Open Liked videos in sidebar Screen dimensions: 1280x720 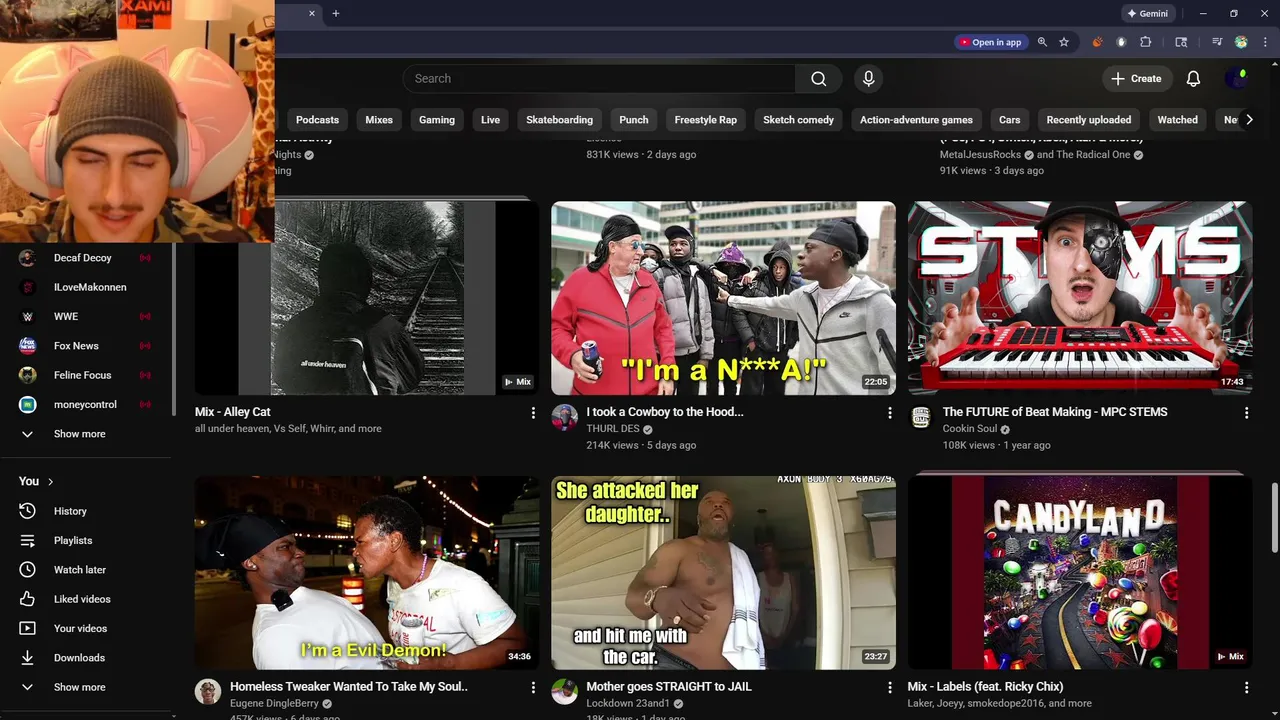(x=86, y=599)
